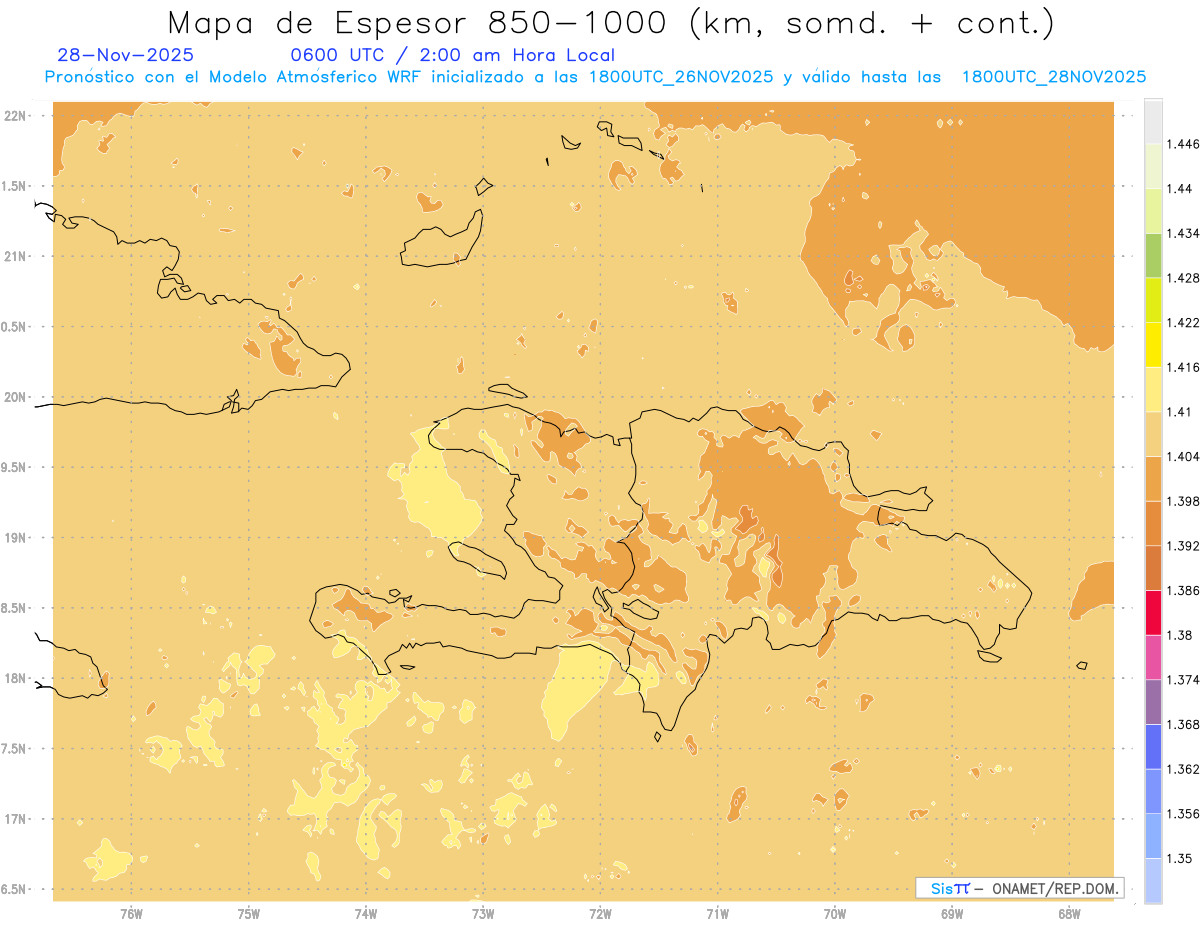Click the '21N' latitude axis label
The image size is (1200, 927).
[x=14, y=256]
